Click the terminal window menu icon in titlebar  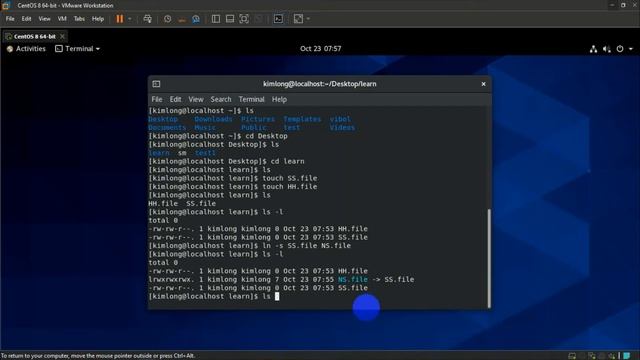(156, 84)
